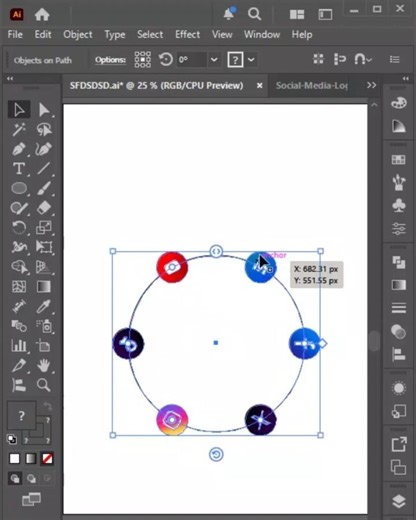Switch to Social-Media-Logo document tab

[x=311, y=86]
